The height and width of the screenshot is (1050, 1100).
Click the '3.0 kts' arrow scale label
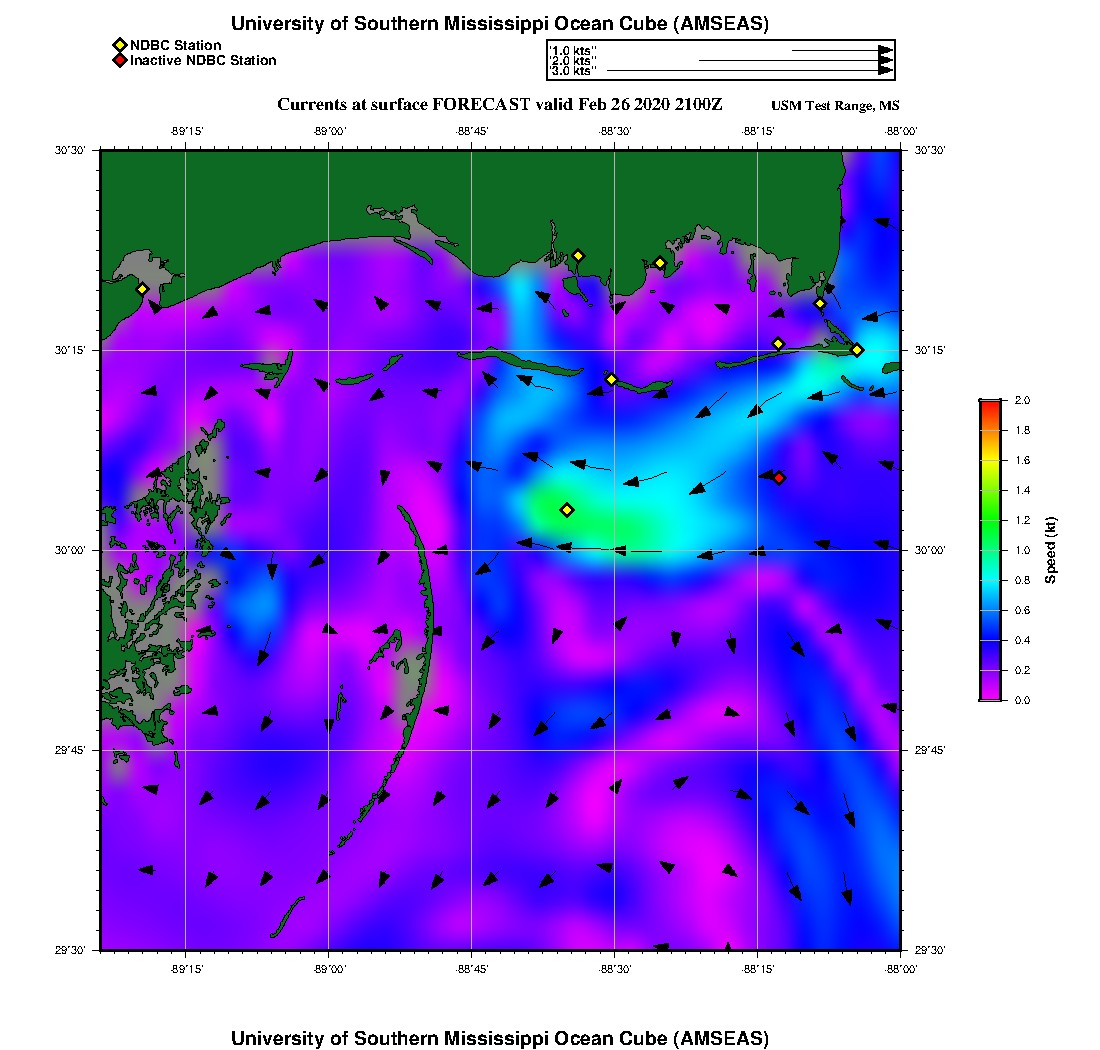[x=572, y=70]
